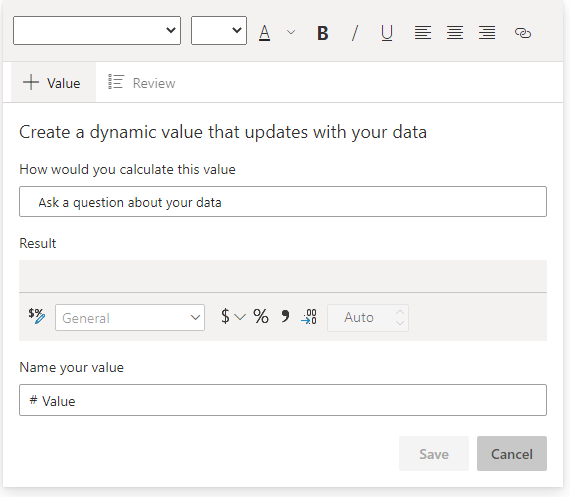Click the font color A icon
This screenshot has width=570, height=497.
click(265, 33)
